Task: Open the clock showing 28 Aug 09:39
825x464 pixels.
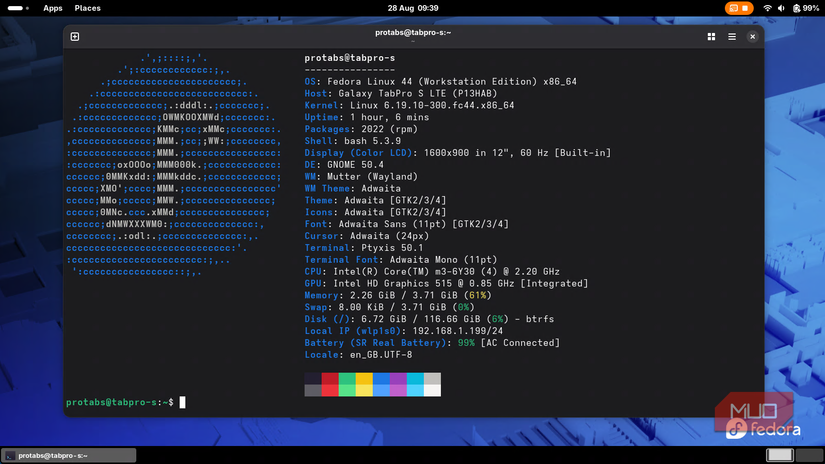Action: [x=413, y=8]
